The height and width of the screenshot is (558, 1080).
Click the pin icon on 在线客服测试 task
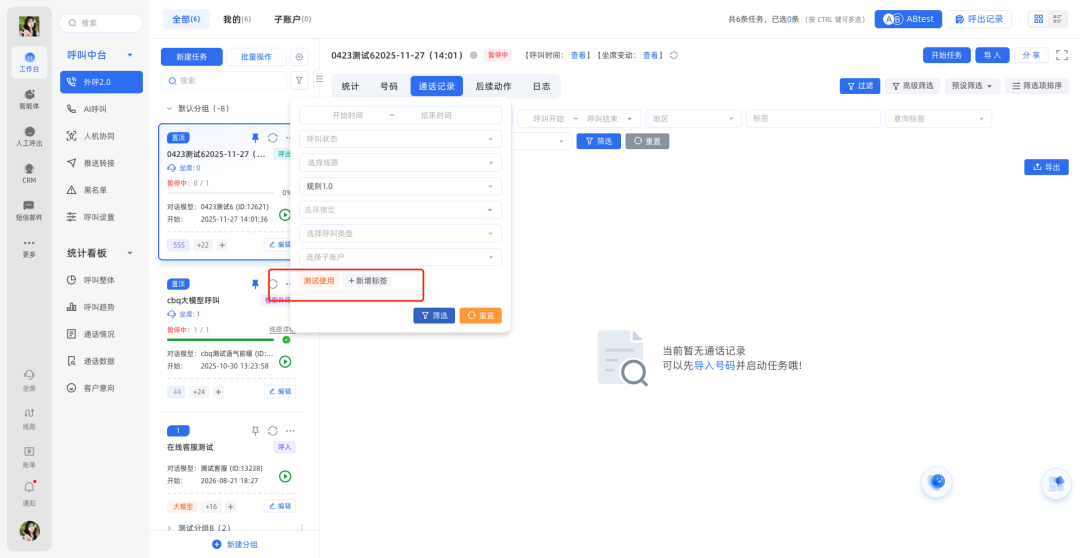pyautogui.click(x=255, y=431)
